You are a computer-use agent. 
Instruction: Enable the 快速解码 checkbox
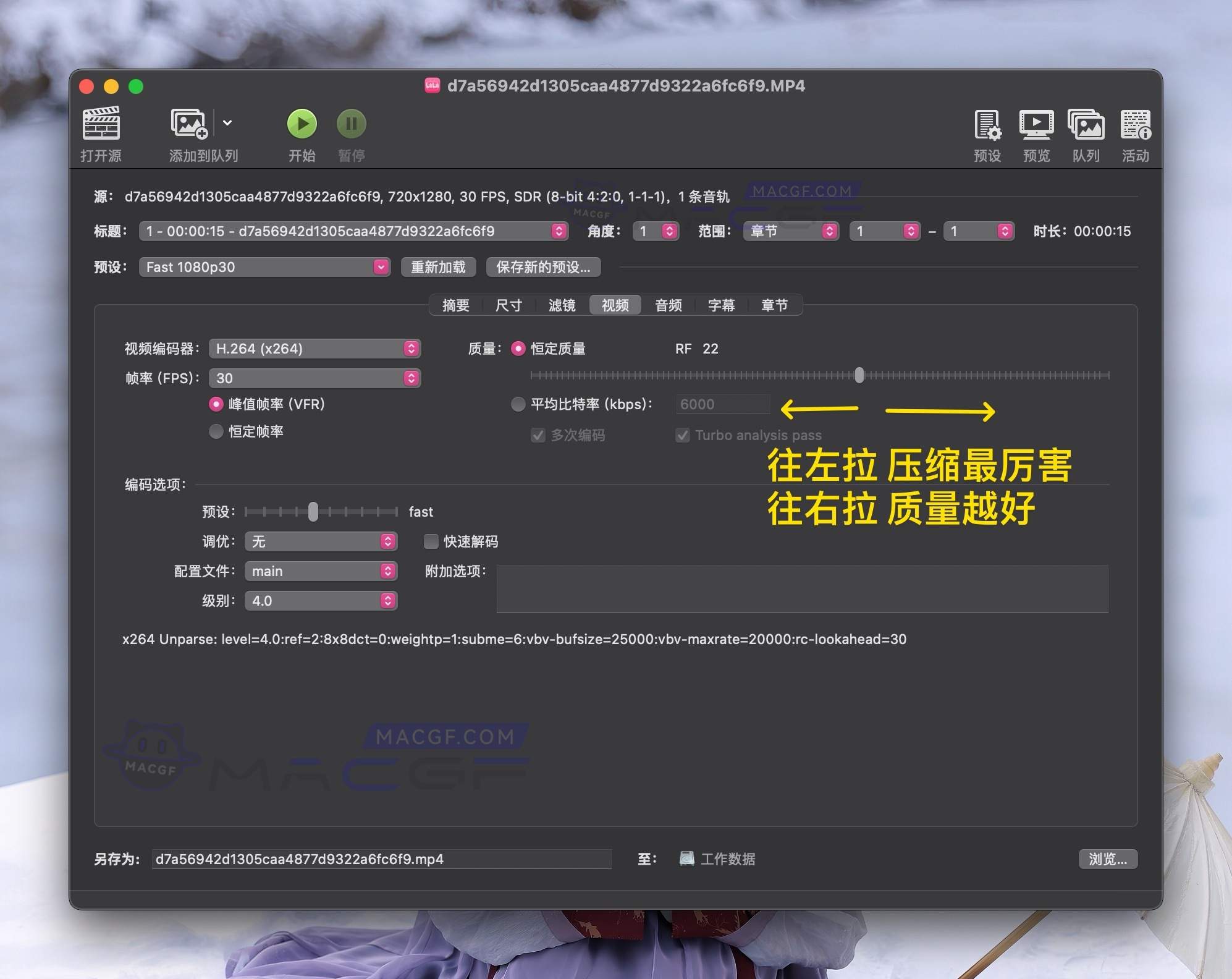point(430,541)
